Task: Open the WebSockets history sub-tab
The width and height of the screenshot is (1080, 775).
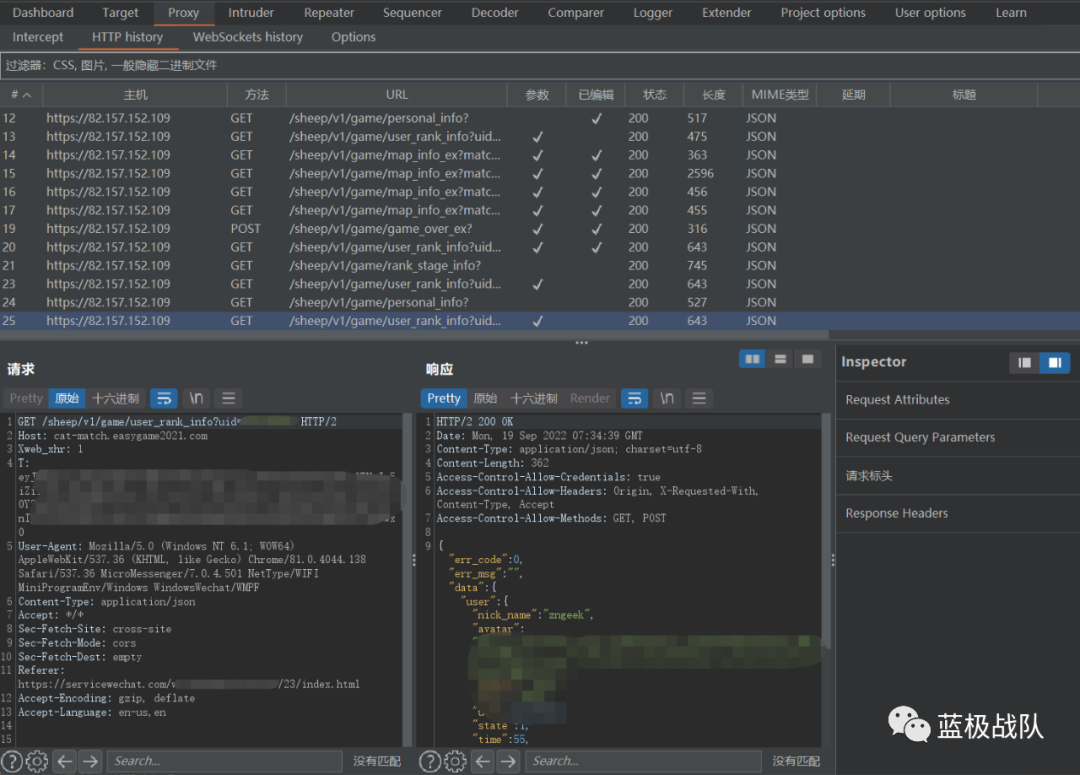Action: (248, 37)
